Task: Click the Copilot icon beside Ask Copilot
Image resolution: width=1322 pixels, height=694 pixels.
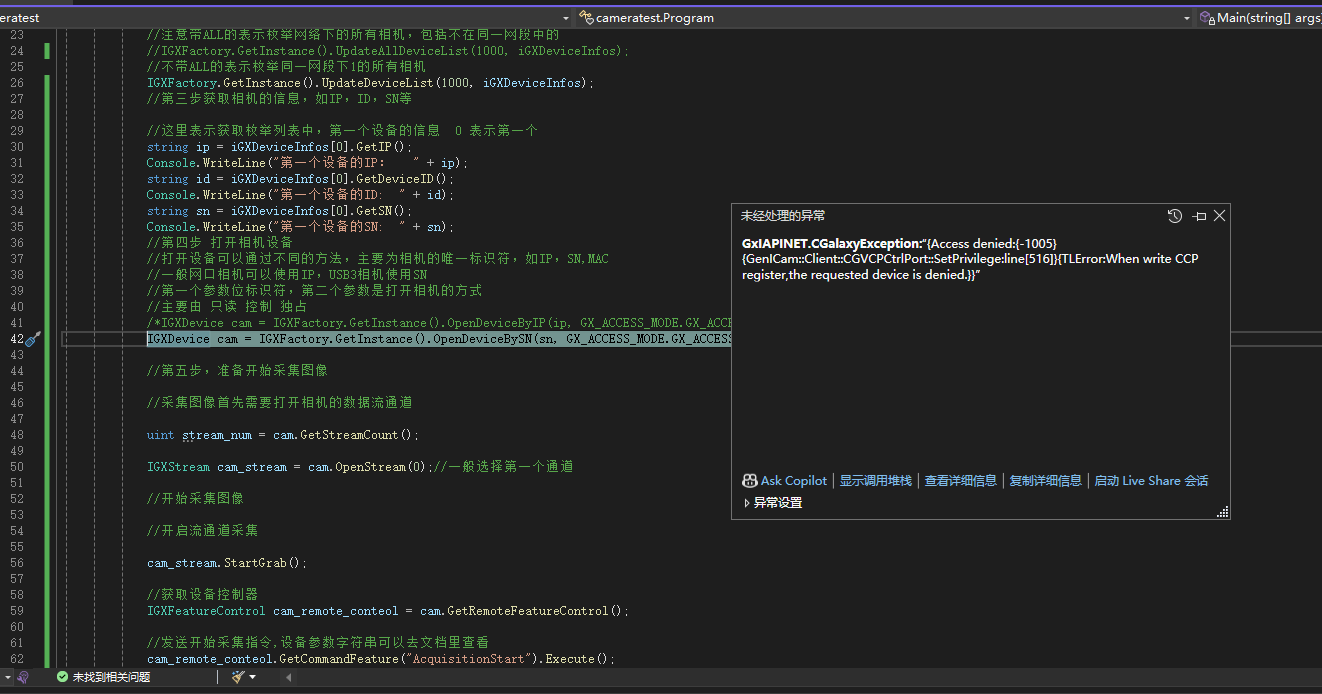Action: (x=749, y=481)
